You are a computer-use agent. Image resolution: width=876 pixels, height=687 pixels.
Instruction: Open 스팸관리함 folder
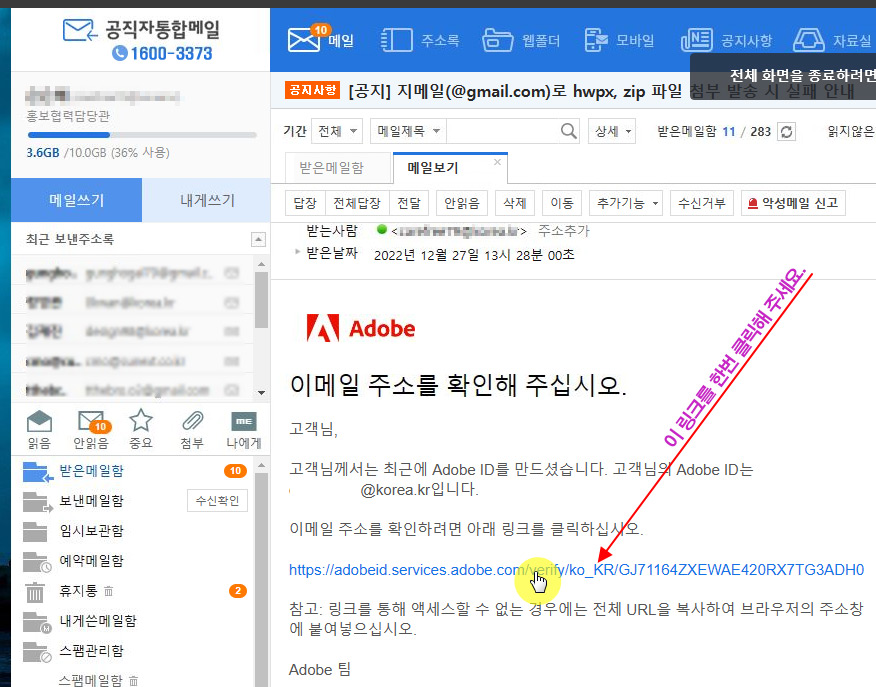click(x=92, y=651)
